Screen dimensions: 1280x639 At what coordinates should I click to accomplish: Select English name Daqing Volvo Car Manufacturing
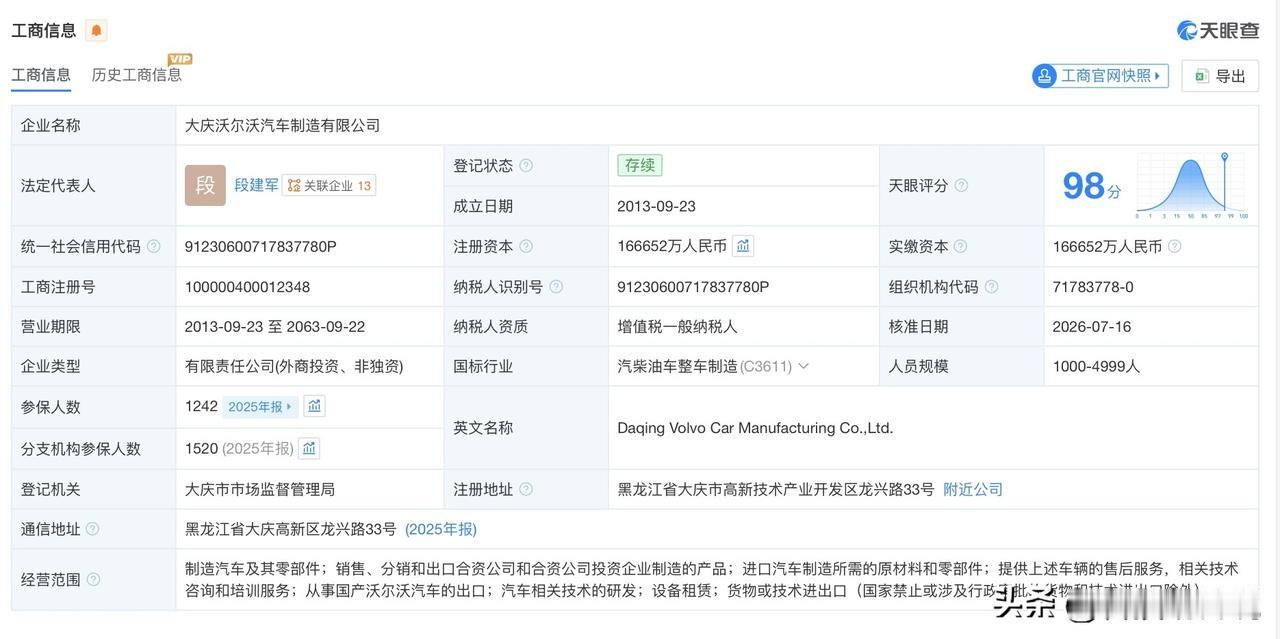[755, 428]
